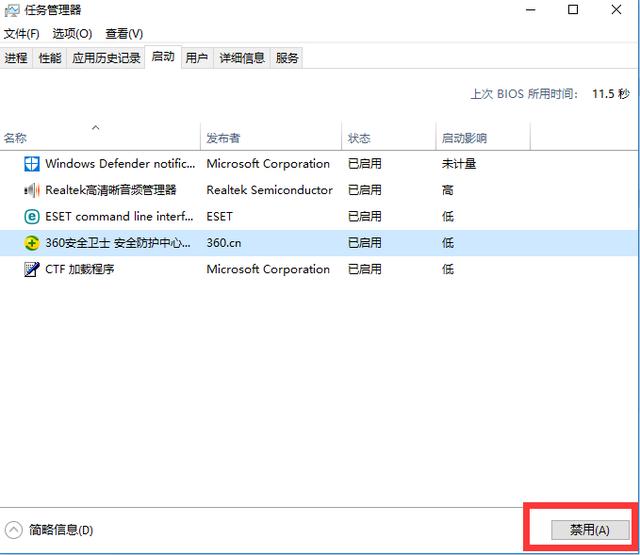
Task: Open the 选项(O) menu
Action: point(72,33)
